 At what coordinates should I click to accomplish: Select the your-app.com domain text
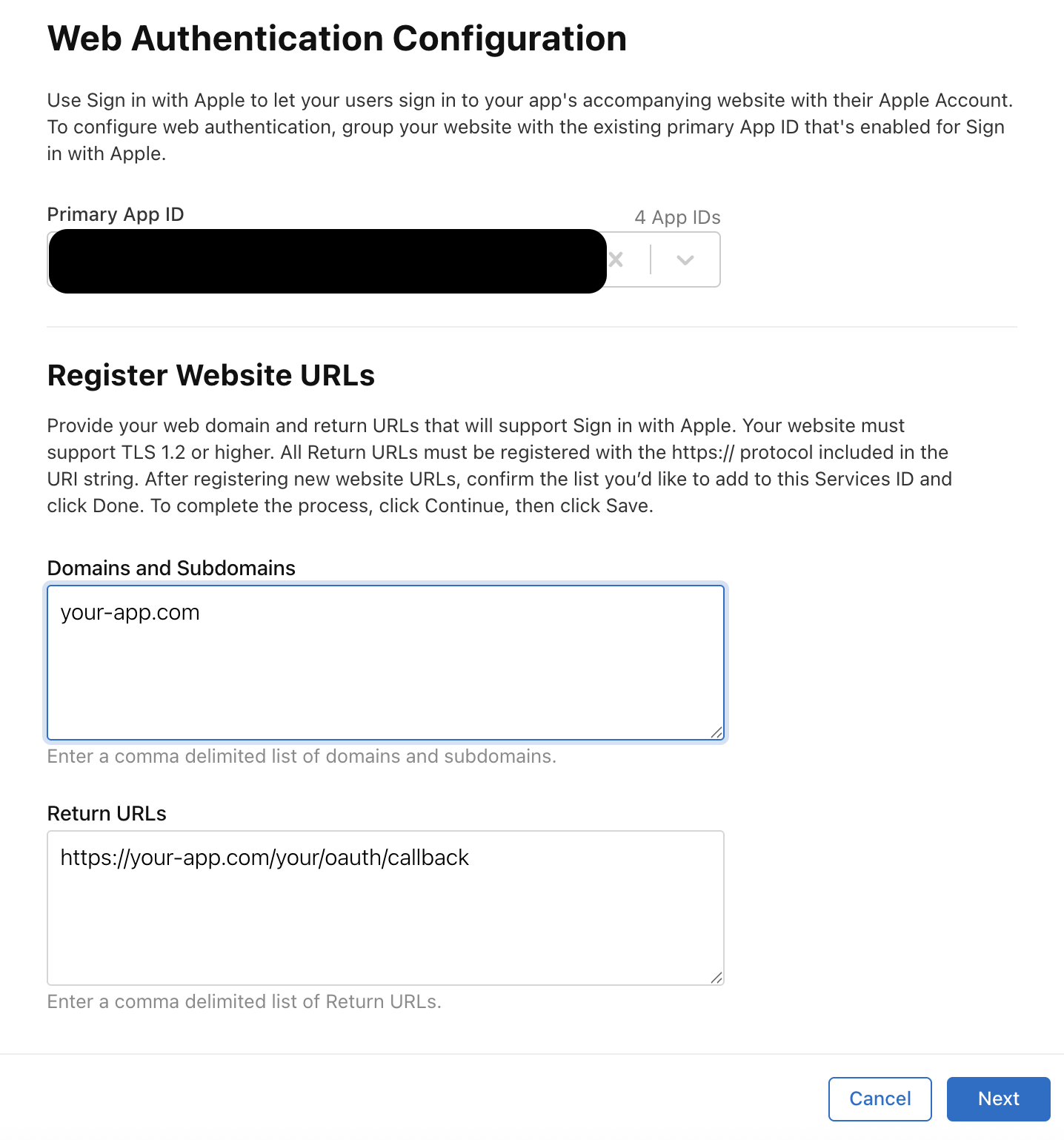130,612
